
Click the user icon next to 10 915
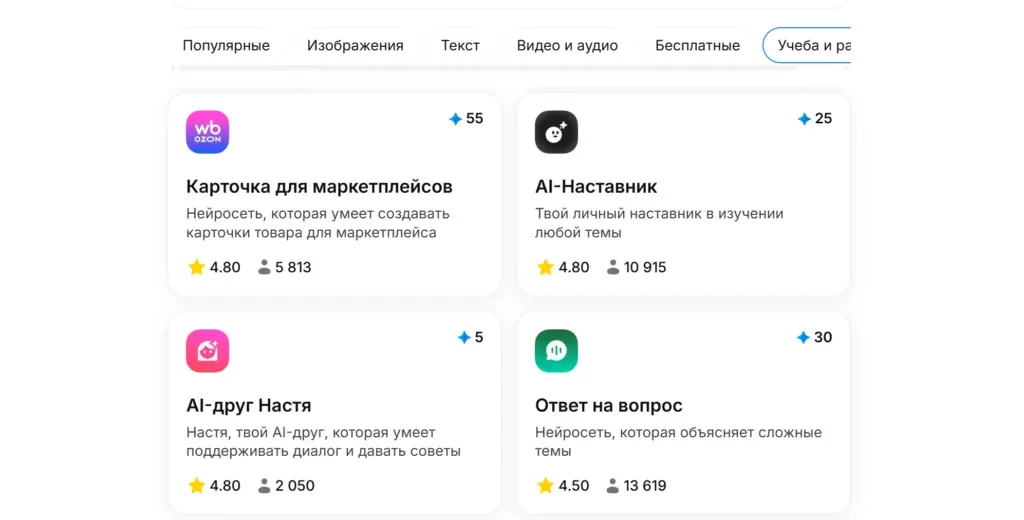tap(613, 267)
